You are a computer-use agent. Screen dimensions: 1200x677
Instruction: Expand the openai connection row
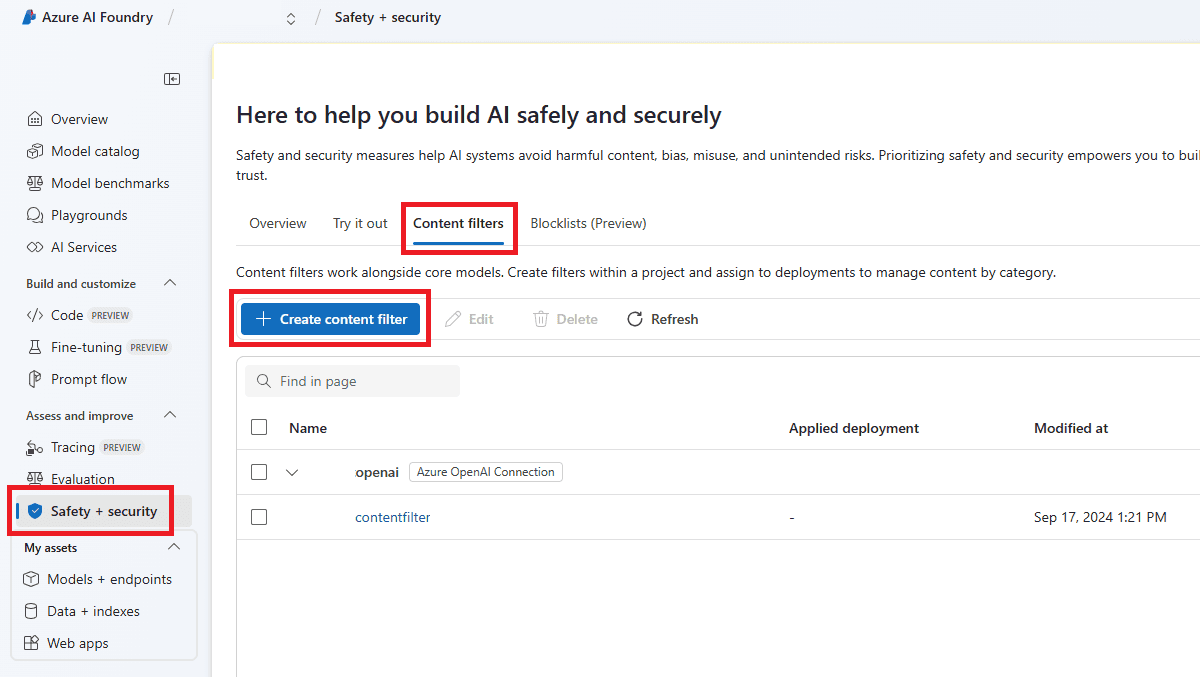[292, 471]
